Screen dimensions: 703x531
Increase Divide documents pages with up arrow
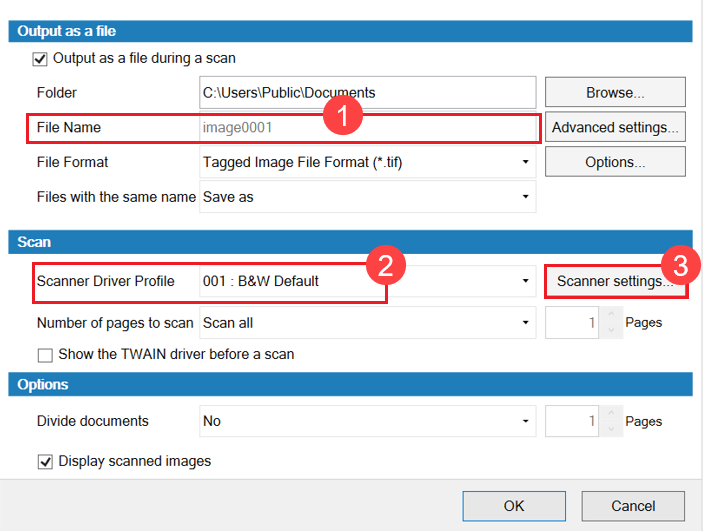click(611, 413)
